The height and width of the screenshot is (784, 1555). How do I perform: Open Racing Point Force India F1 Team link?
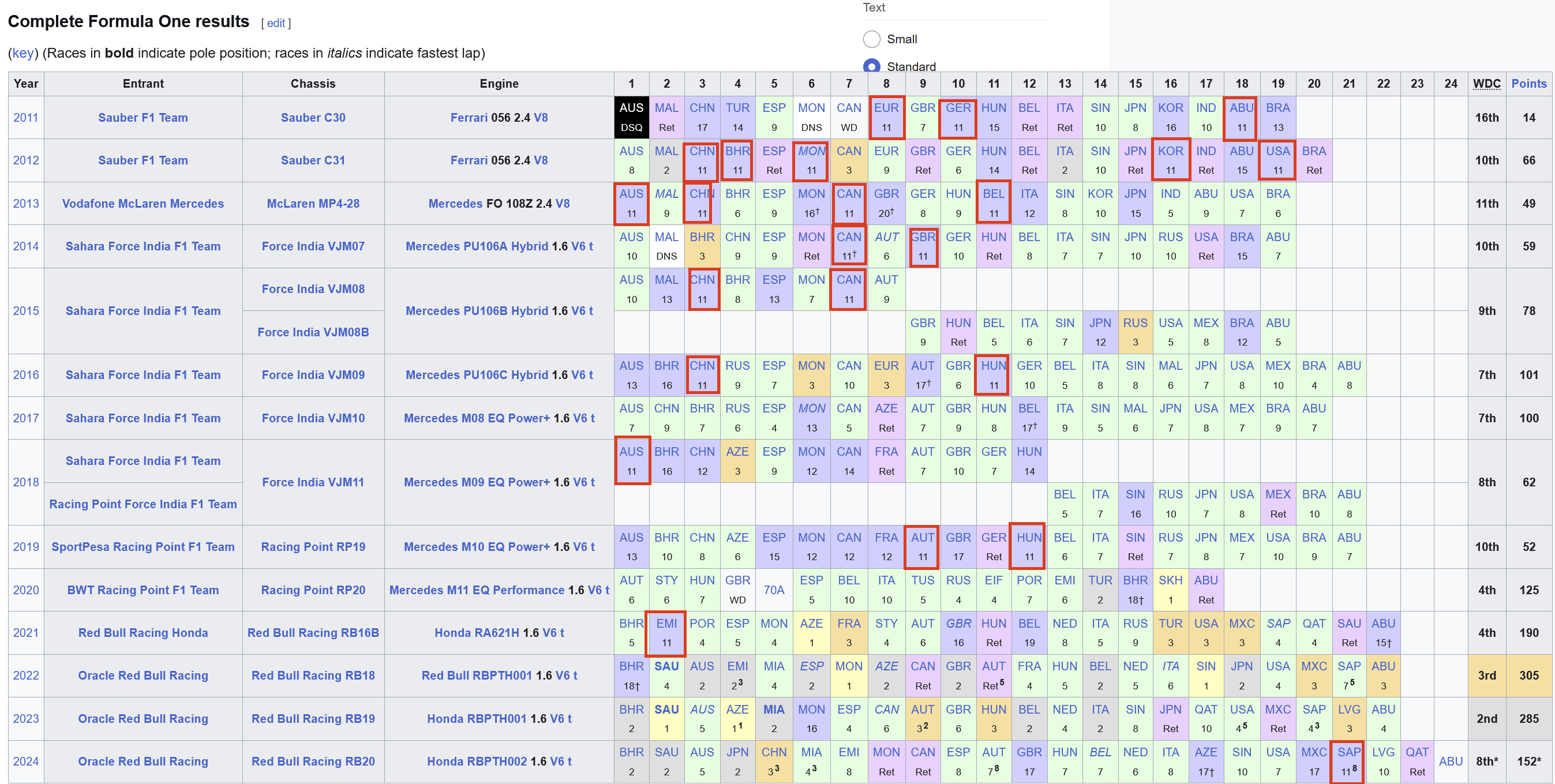pos(143,504)
